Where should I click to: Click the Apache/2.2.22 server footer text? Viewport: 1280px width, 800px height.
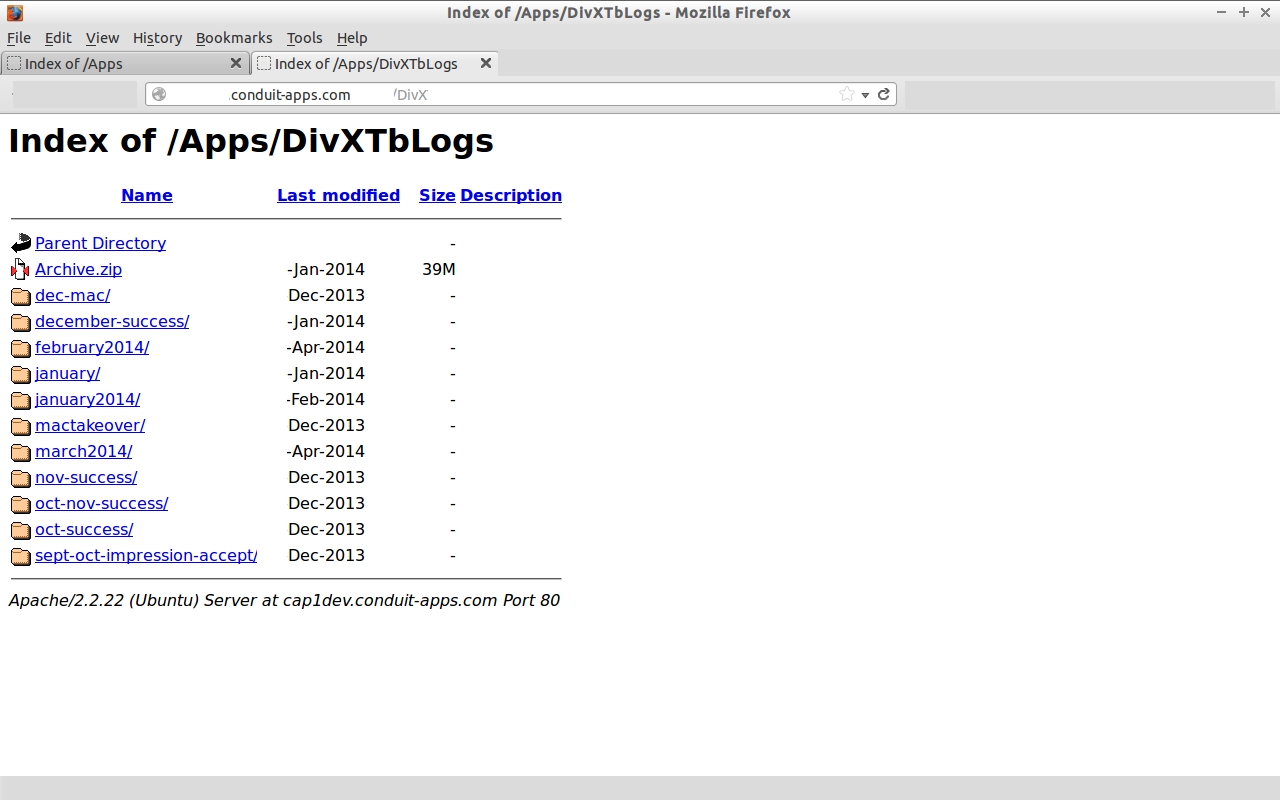click(284, 600)
